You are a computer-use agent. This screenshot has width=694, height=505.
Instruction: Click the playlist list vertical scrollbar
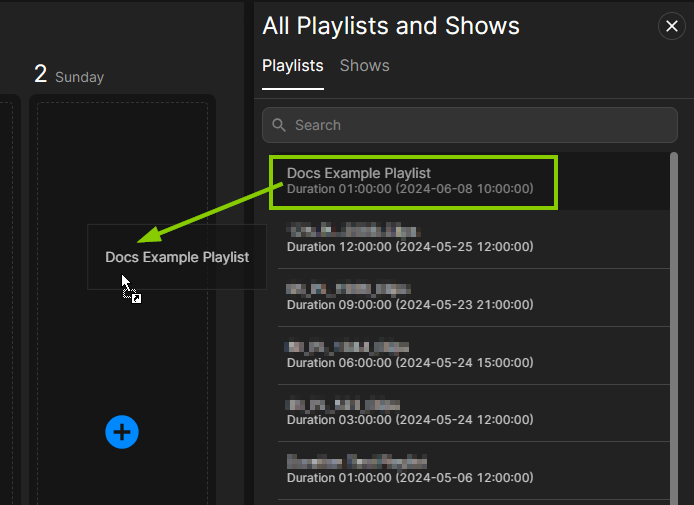click(674, 328)
